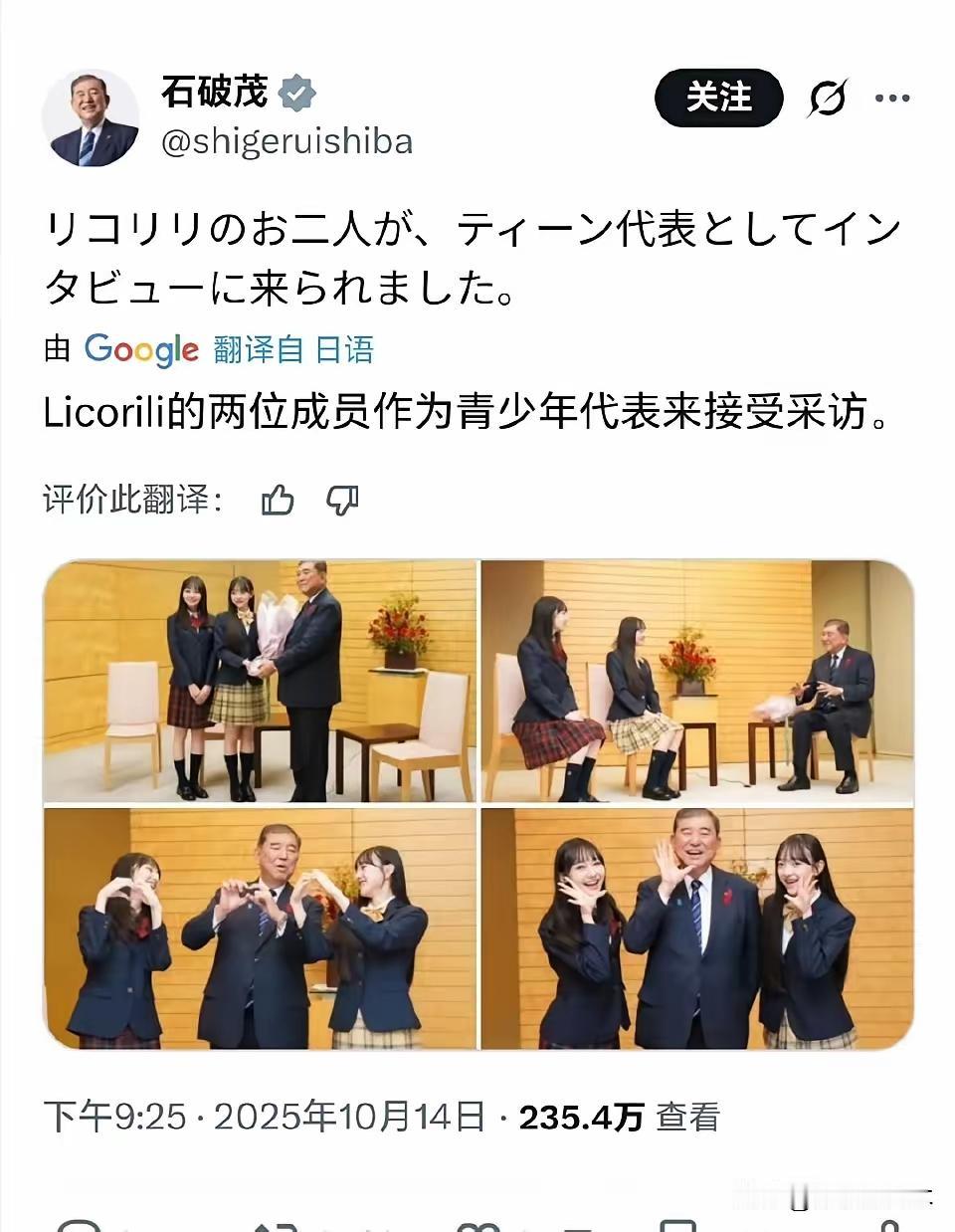The height and width of the screenshot is (1232, 955).
Task: Click the 关注 follow button
Action: (718, 98)
